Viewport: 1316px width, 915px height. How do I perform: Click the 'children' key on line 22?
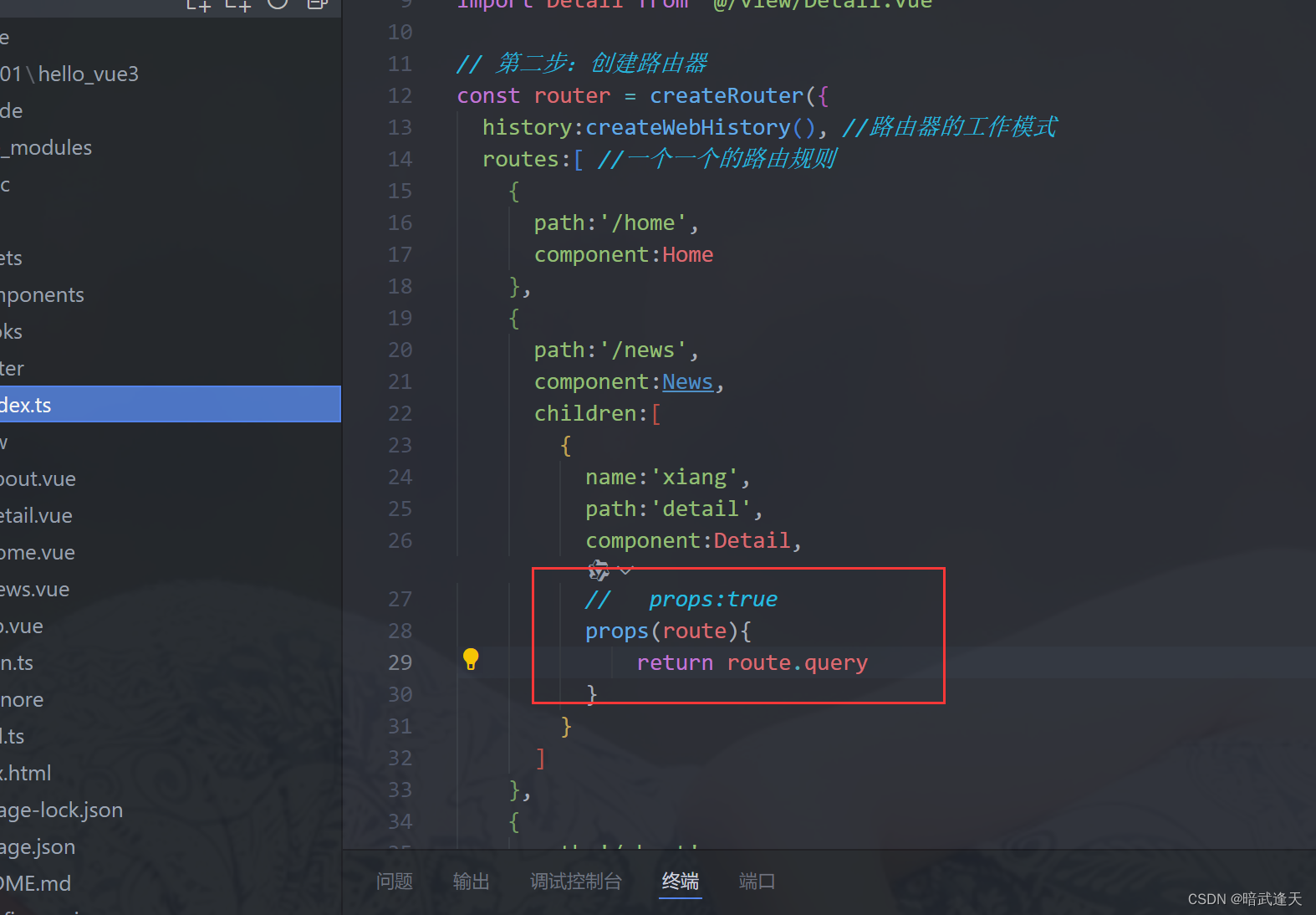click(585, 414)
